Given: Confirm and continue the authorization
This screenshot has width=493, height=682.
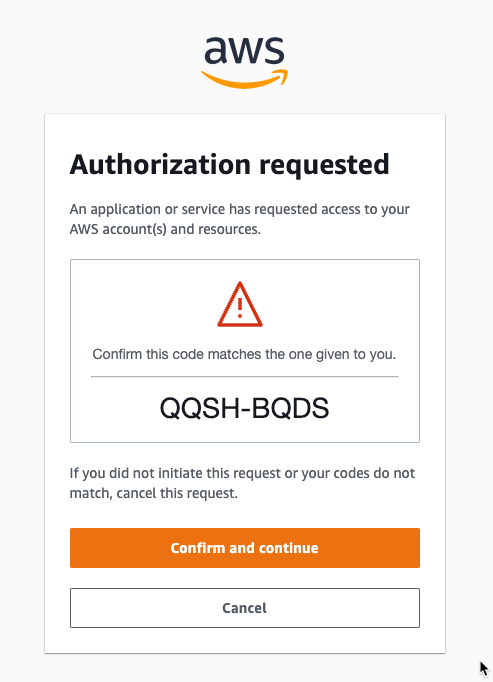Looking at the screenshot, I should (245, 548).
